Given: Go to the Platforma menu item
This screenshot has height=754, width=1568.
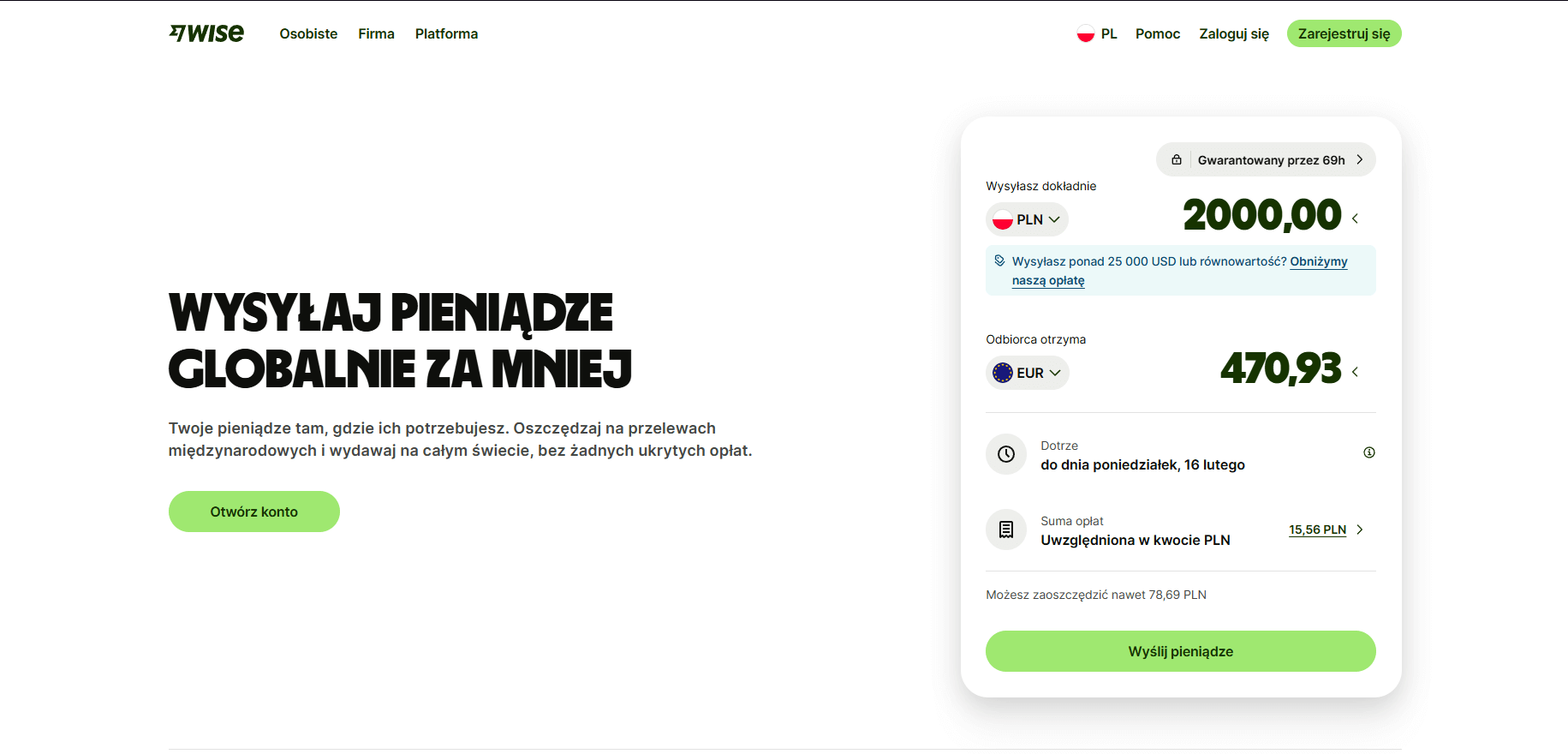Looking at the screenshot, I should (x=446, y=34).
